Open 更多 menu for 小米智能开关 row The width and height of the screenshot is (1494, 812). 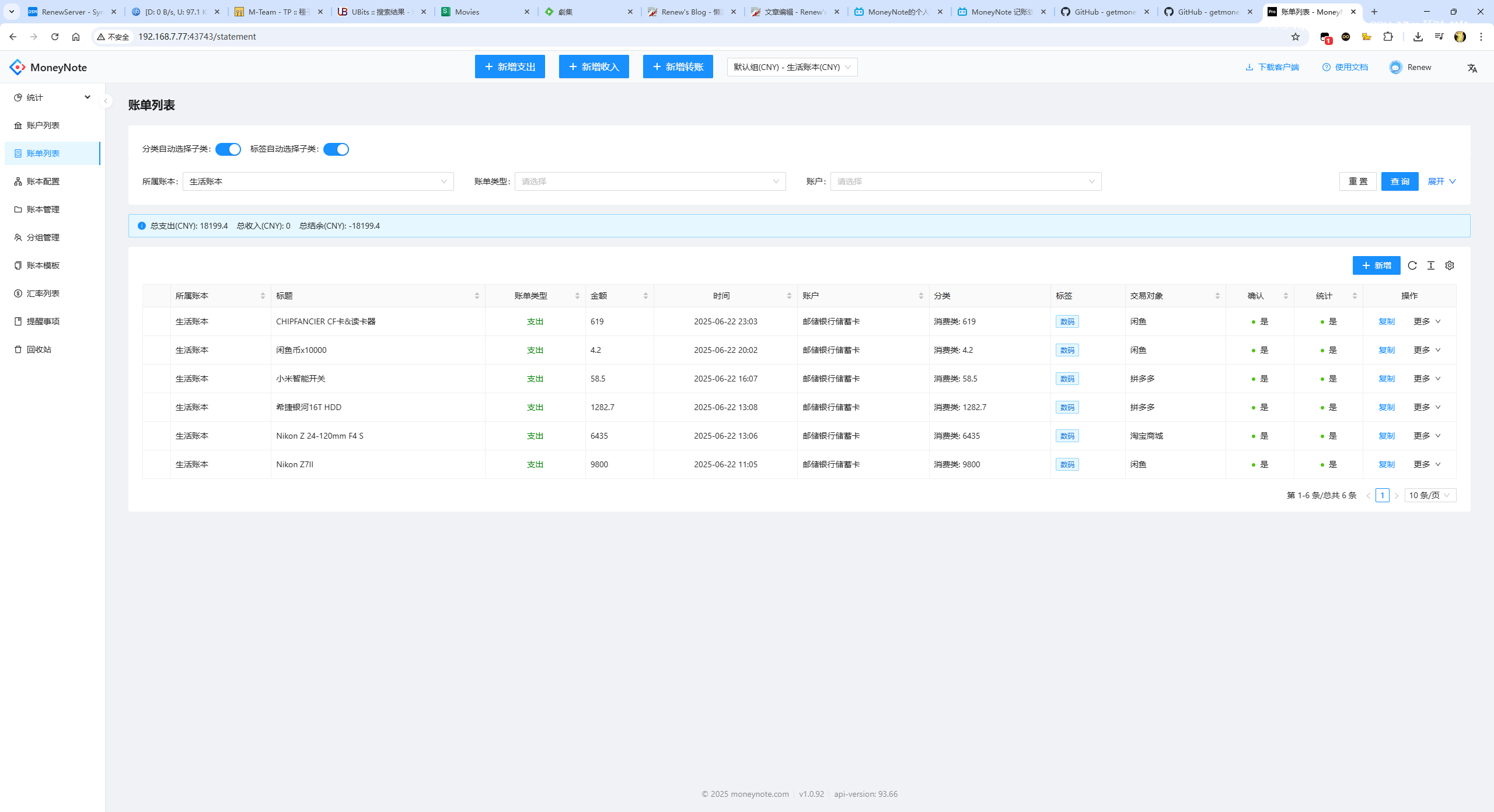pyautogui.click(x=1427, y=379)
